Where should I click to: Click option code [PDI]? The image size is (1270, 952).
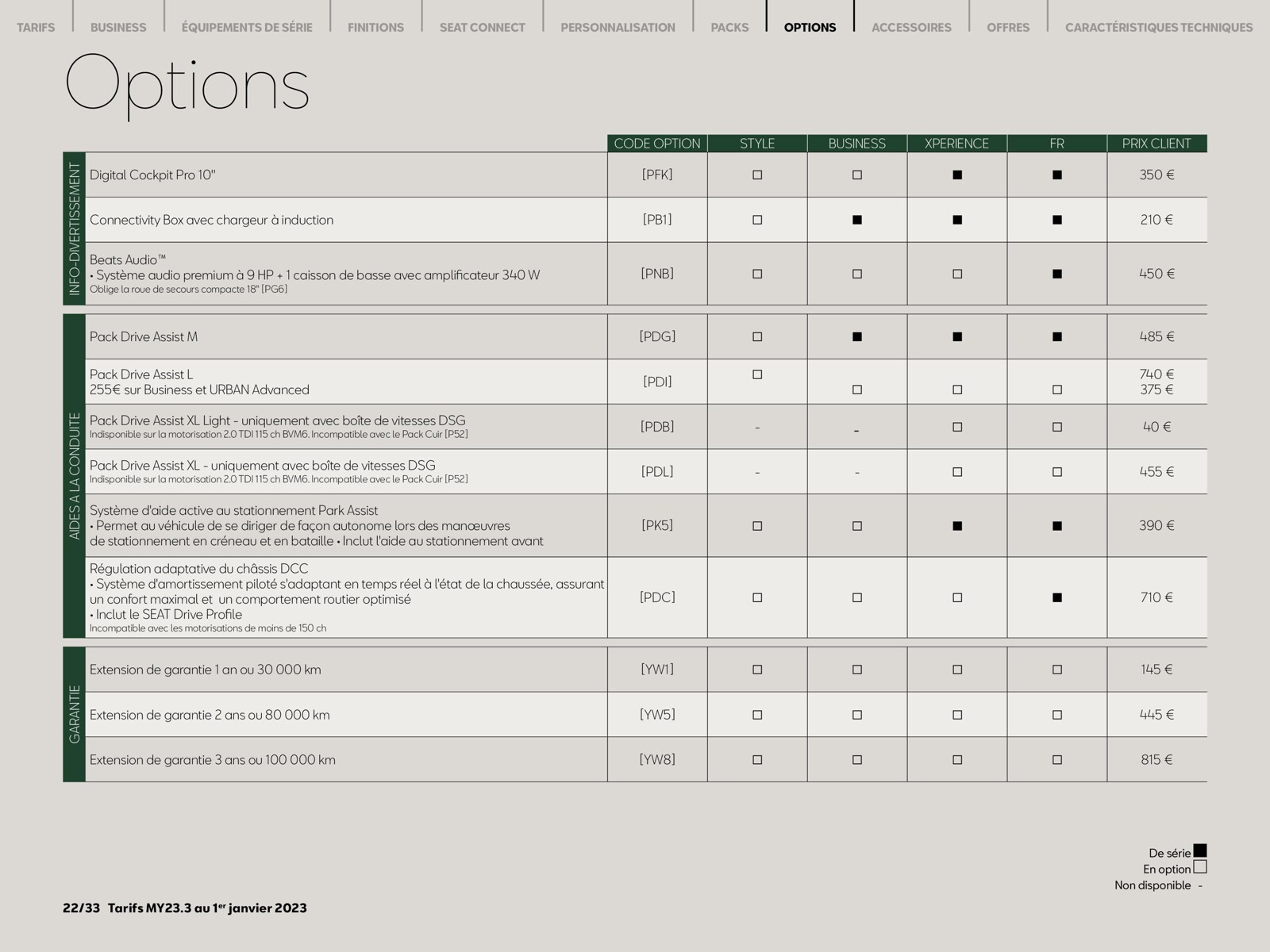point(657,382)
